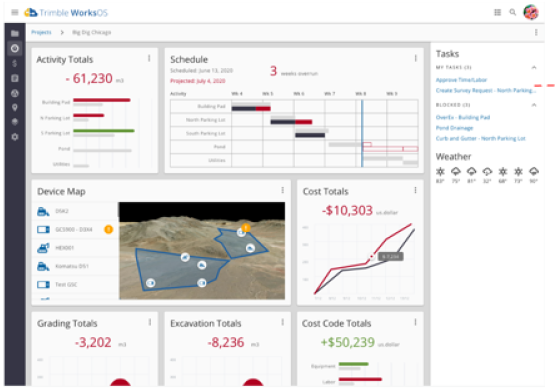Image resolution: width=555 pixels, height=392 pixels.
Task: Open the dollar costs icon in sidebar
Action: click(x=15, y=63)
